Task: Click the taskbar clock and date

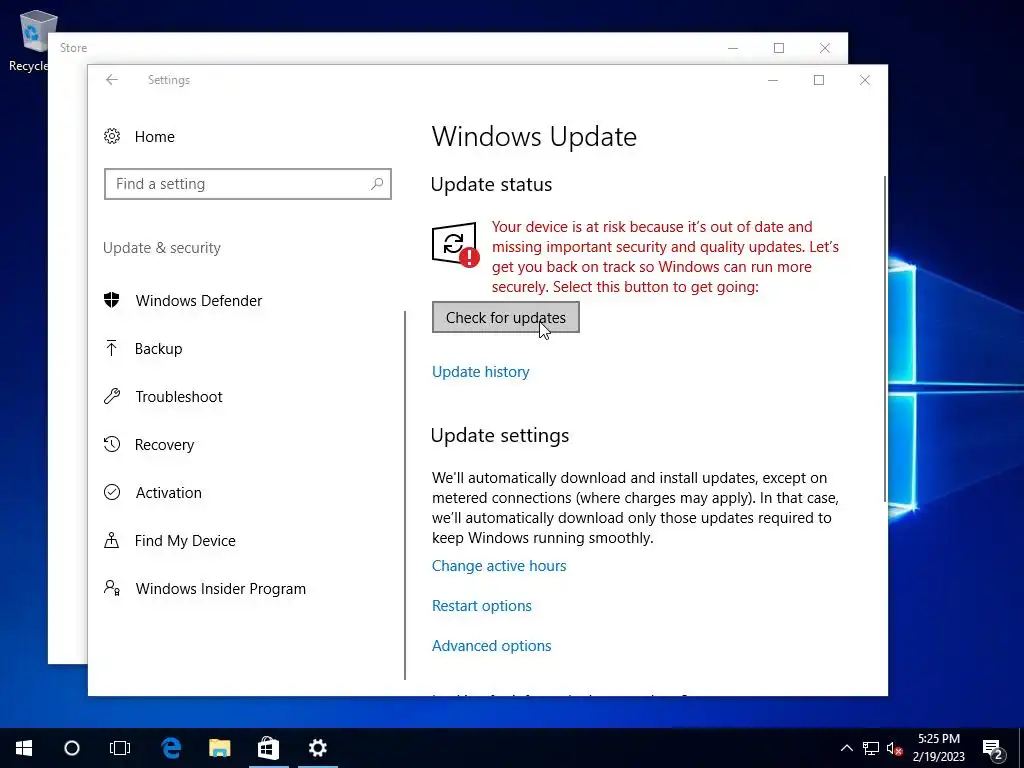Action: pos(938,748)
